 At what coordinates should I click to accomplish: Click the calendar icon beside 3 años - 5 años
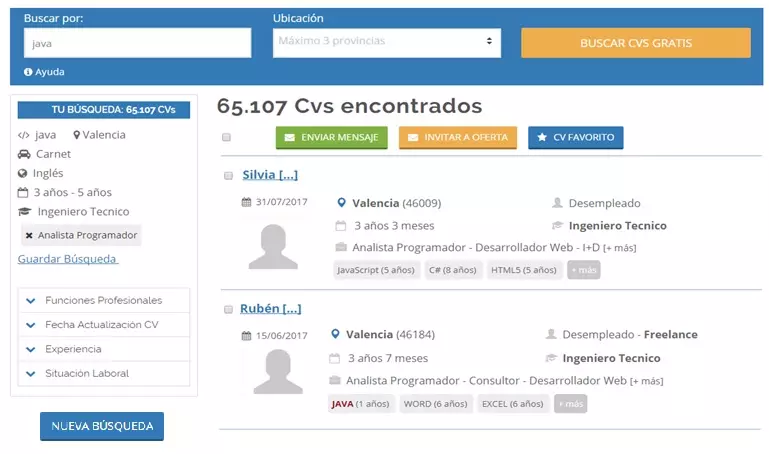23,192
